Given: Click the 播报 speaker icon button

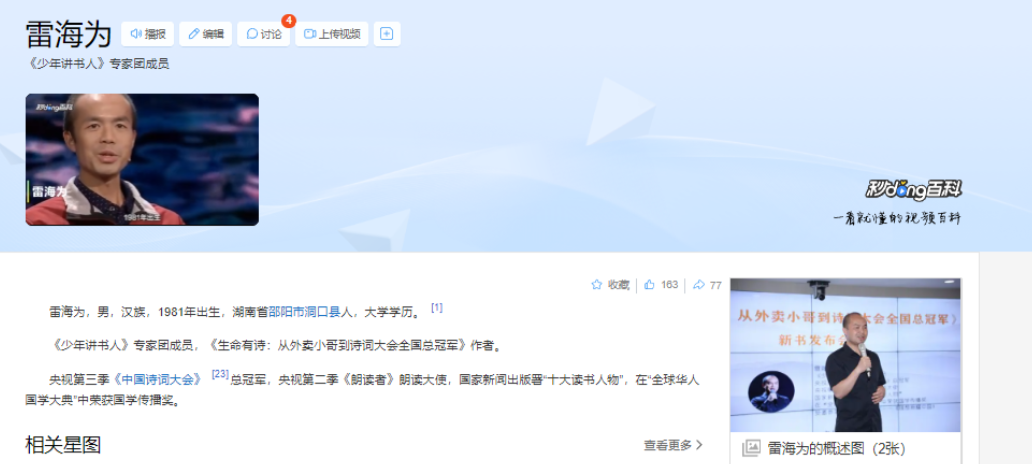Looking at the screenshot, I should [147, 34].
